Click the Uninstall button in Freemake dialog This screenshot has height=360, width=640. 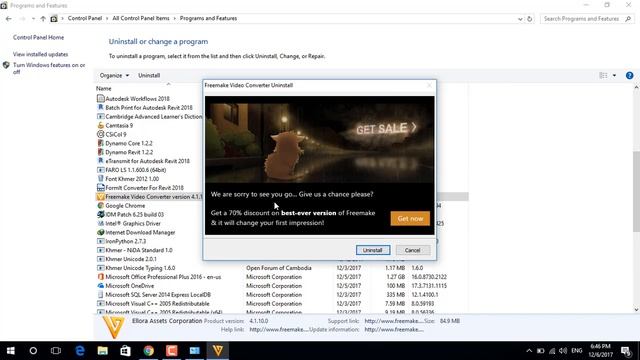coord(373,250)
